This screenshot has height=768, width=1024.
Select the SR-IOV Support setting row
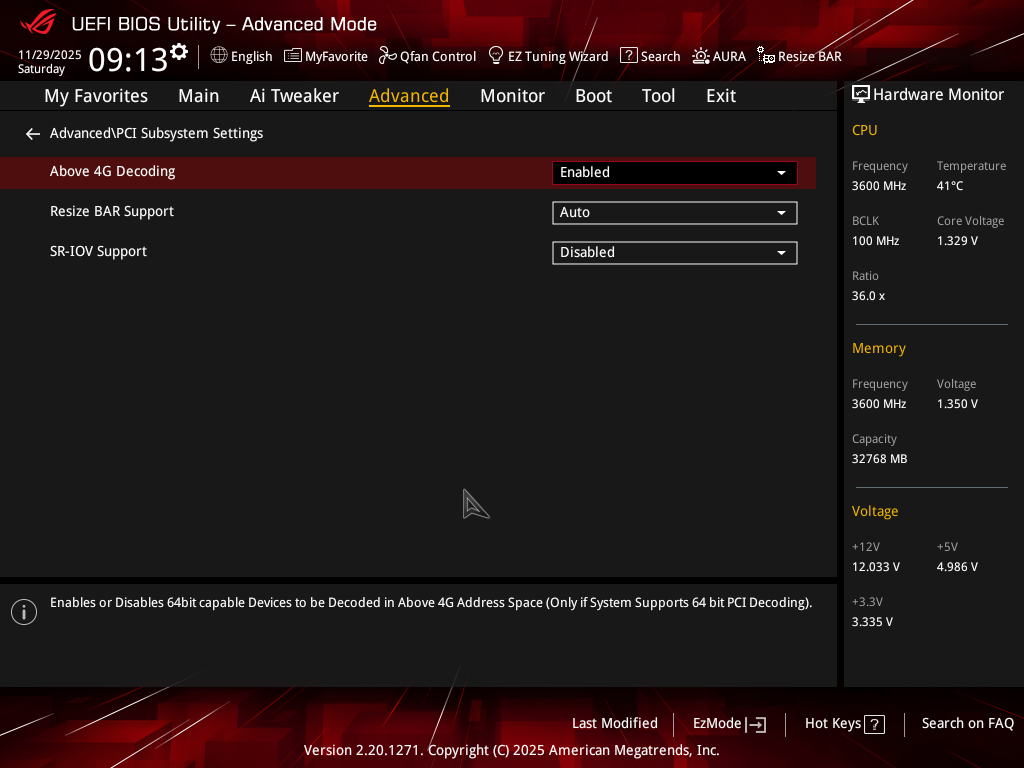click(98, 251)
